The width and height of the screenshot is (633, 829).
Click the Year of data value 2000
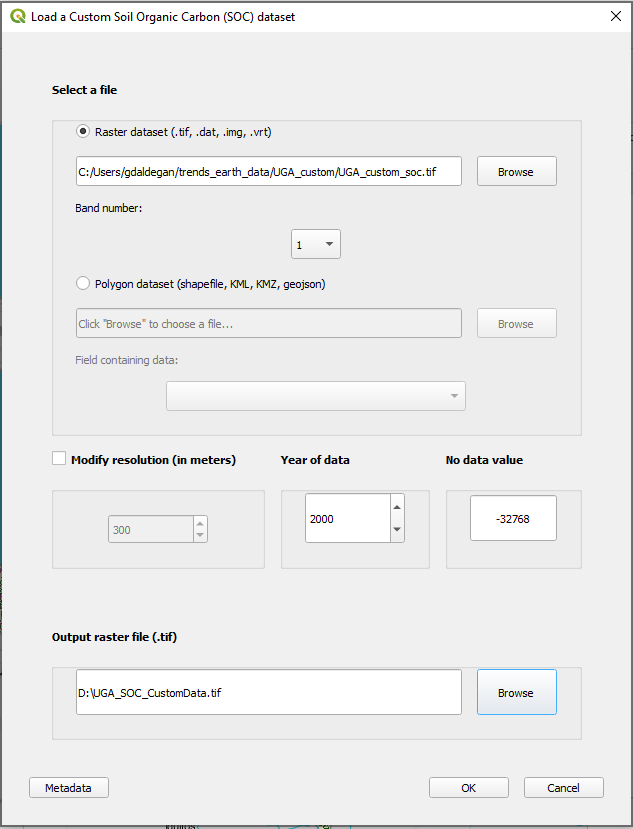346,519
